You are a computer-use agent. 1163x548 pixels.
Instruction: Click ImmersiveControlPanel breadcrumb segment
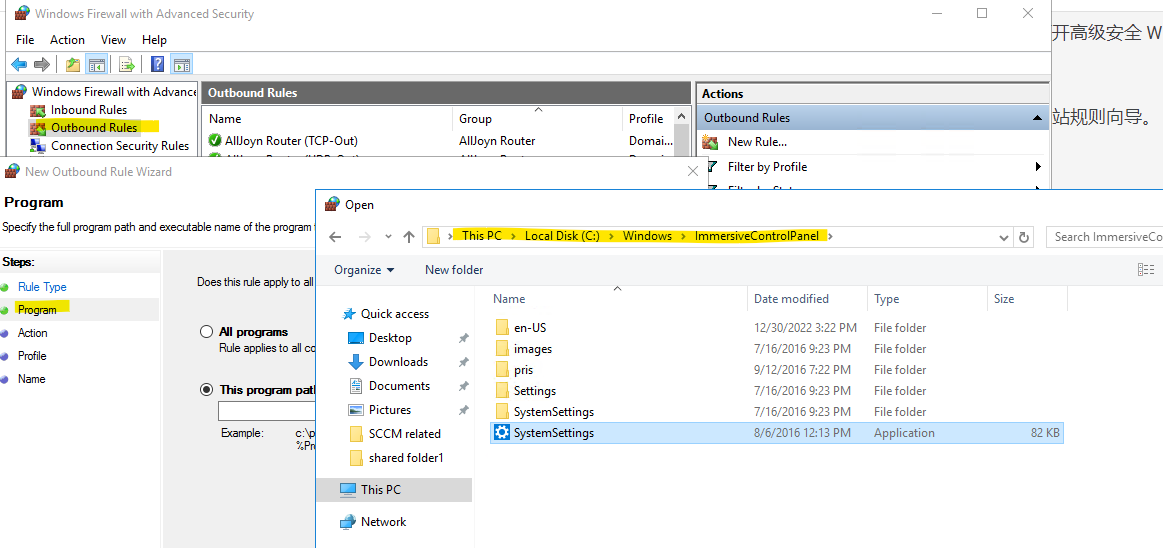coord(757,236)
